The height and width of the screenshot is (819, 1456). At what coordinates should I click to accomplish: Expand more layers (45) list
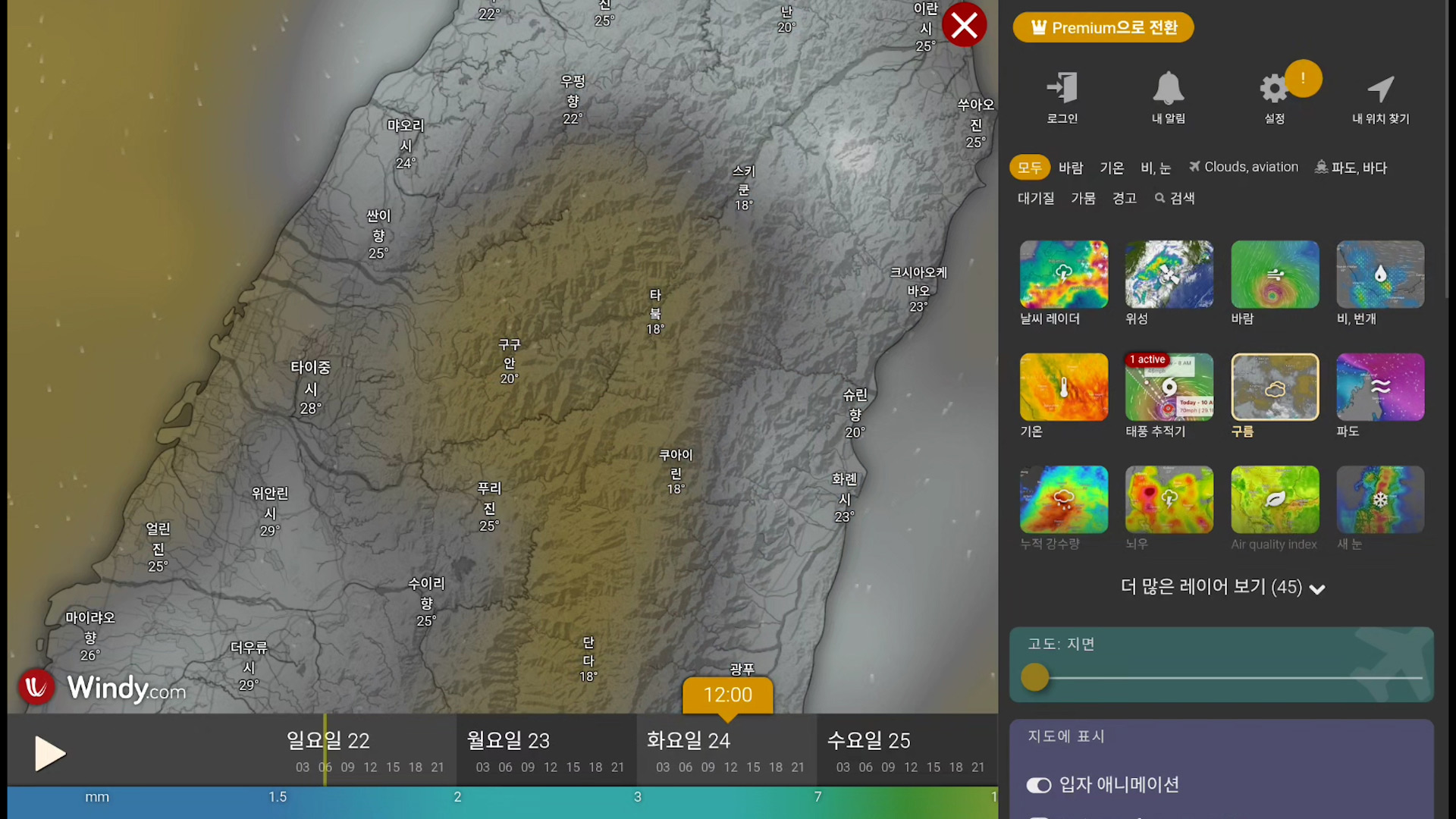point(1222,587)
